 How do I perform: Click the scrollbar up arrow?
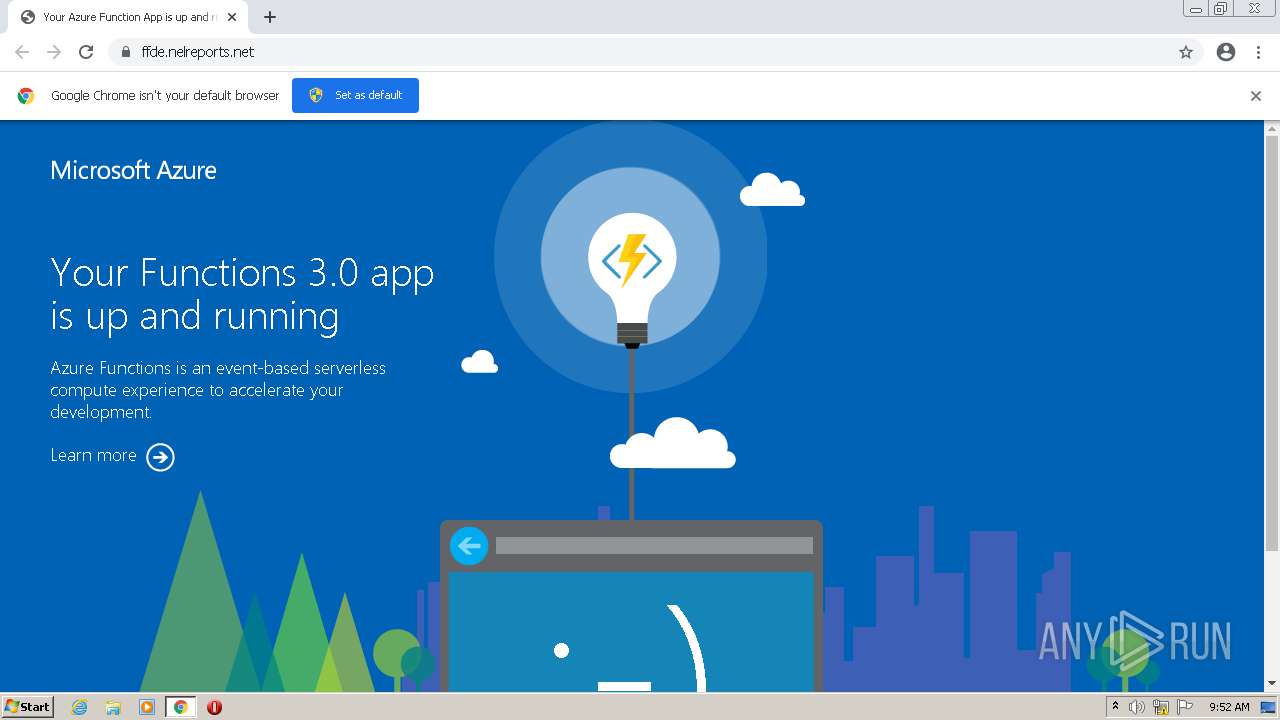pyautogui.click(x=1272, y=128)
